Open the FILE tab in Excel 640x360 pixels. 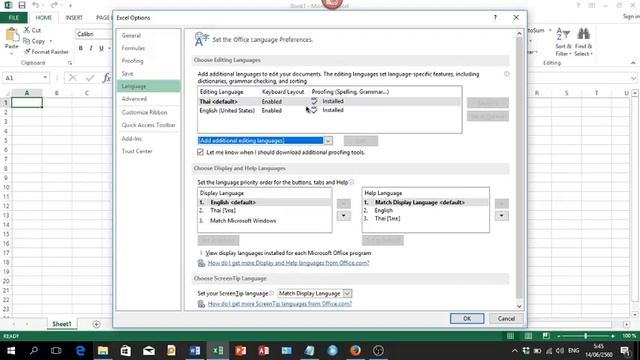(14, 18)
